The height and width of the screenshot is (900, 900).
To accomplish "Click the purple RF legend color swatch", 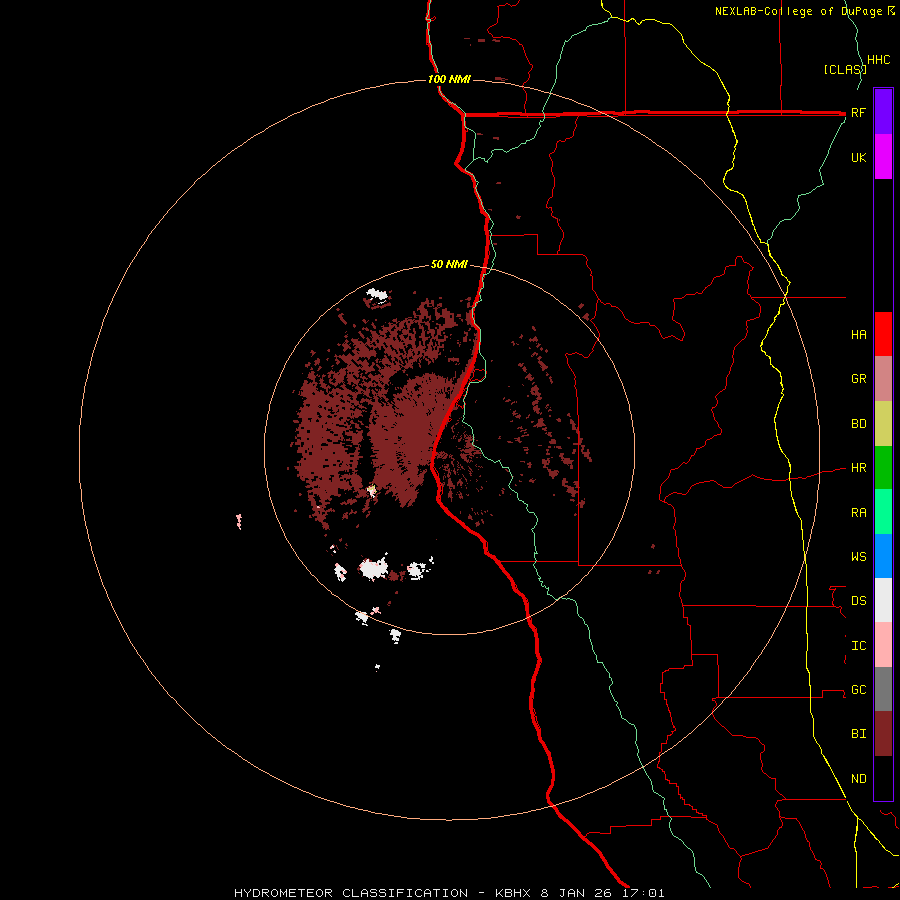I will pyautogui.click(x=883, y=112).
